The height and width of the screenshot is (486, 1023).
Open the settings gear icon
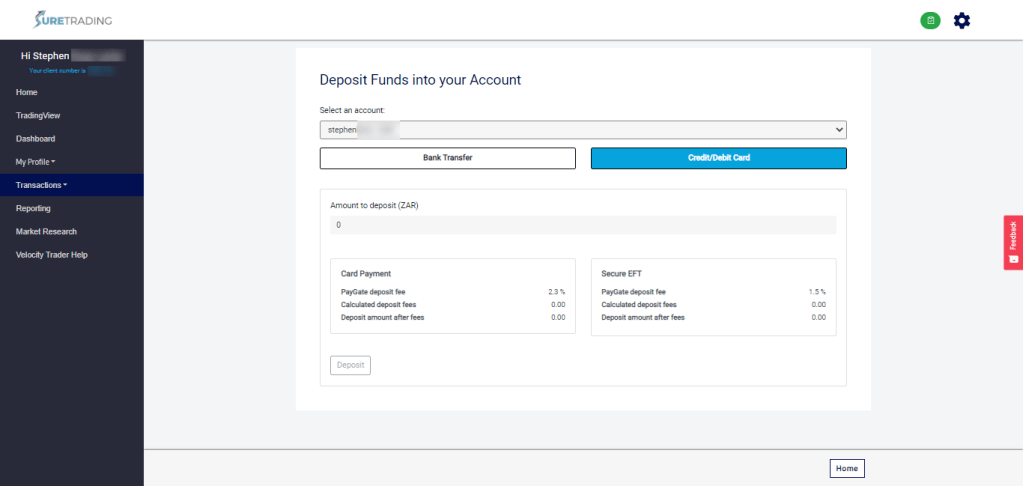pyautogui.click(x=962, y=20)
